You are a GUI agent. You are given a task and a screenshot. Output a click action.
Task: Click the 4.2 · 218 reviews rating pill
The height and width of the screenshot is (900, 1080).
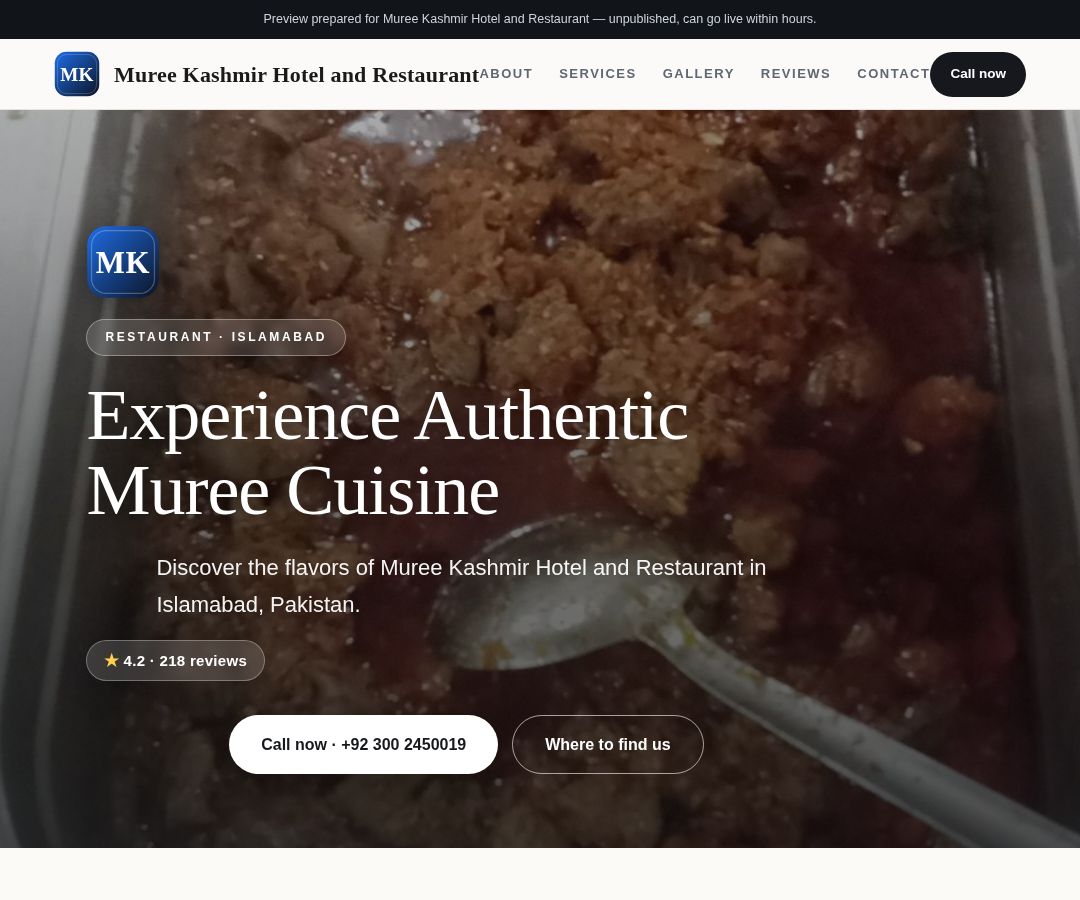tap(176, 660)
